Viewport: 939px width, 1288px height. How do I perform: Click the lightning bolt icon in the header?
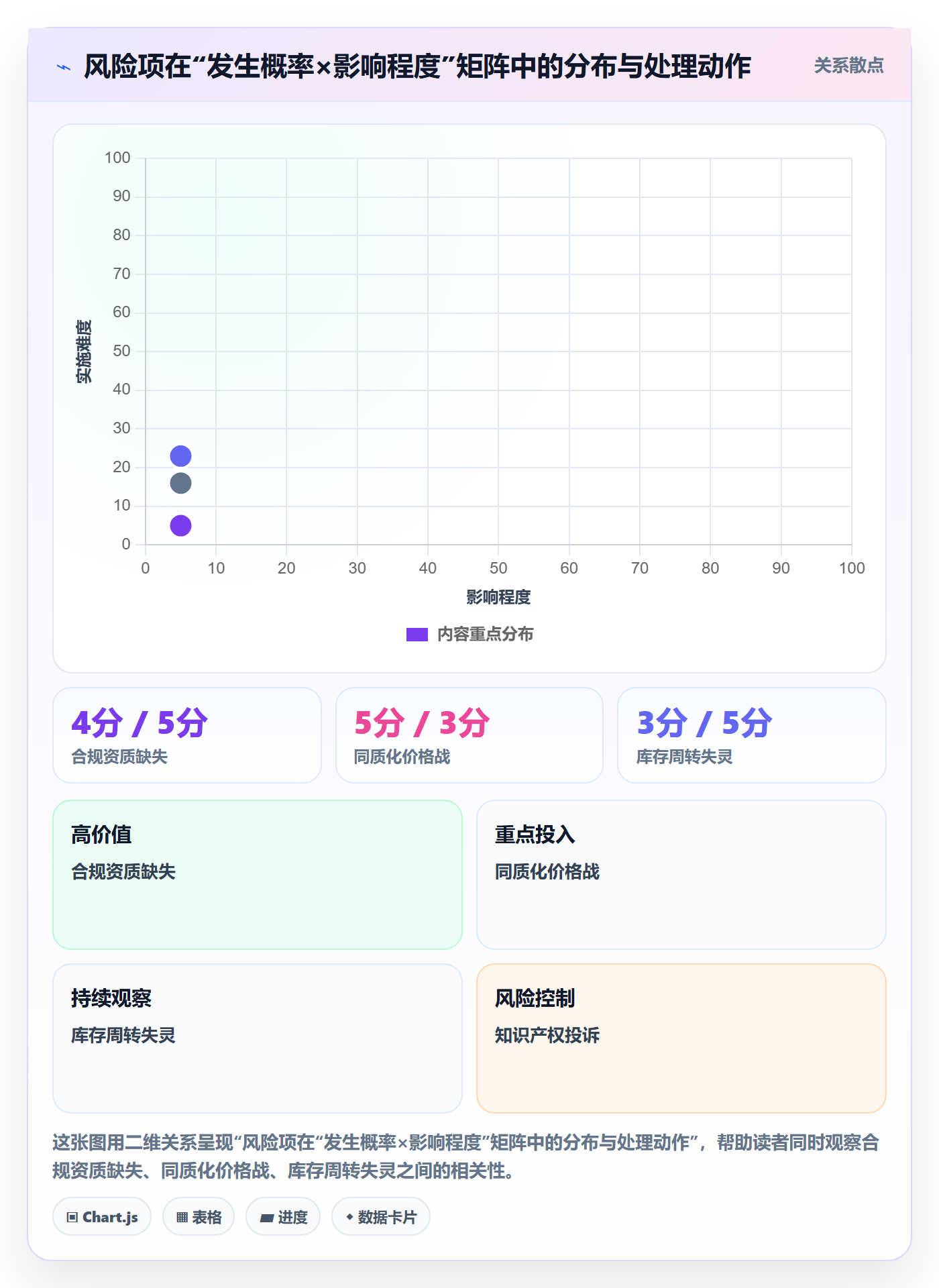click(64, 67)
